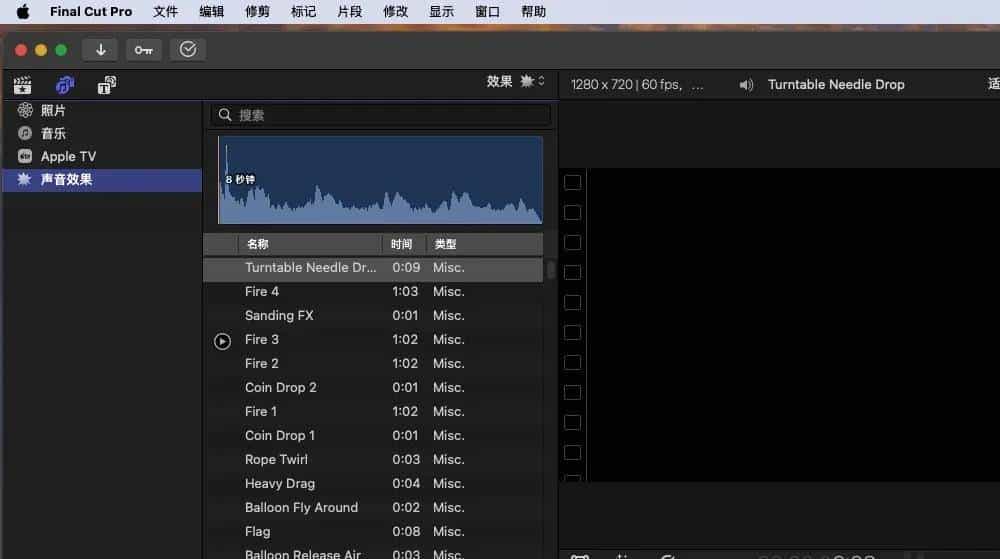Click the keyword editor key button

pos(143,50)
